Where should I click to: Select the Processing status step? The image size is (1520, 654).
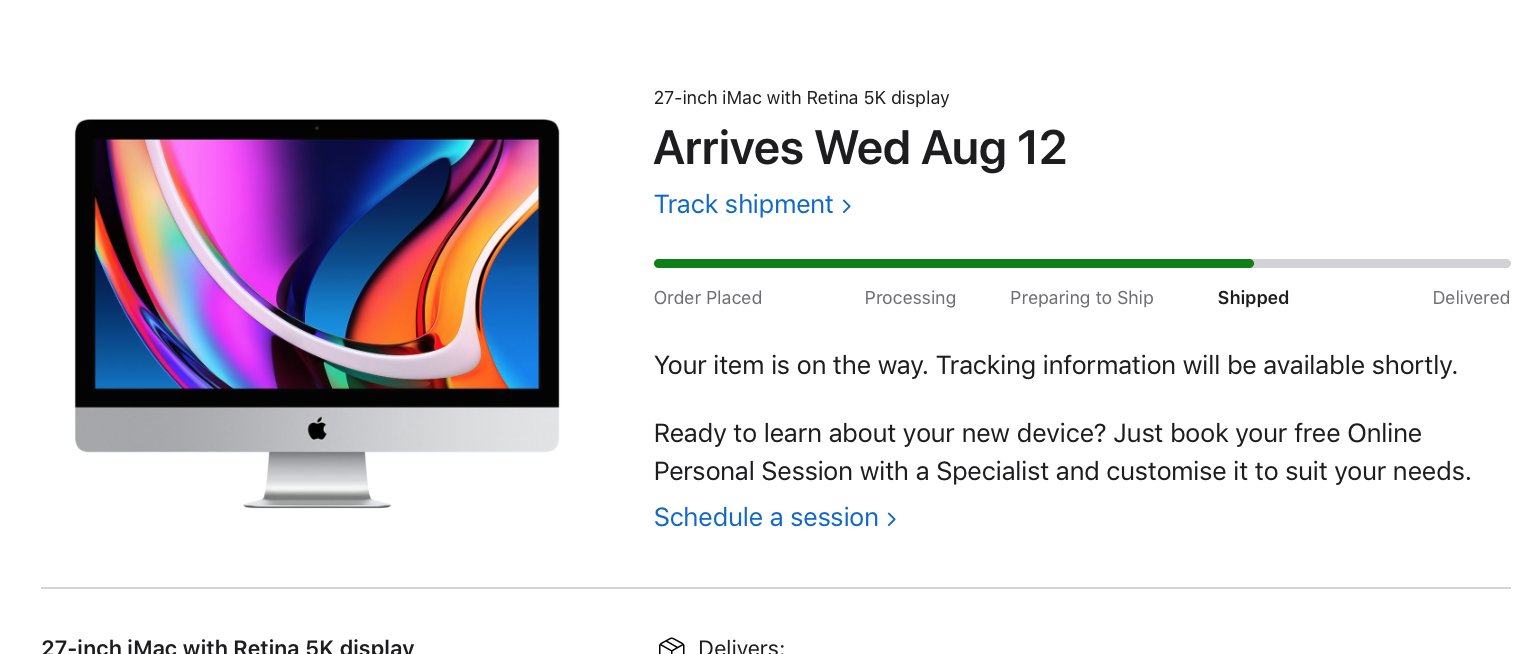coord(910,298)
